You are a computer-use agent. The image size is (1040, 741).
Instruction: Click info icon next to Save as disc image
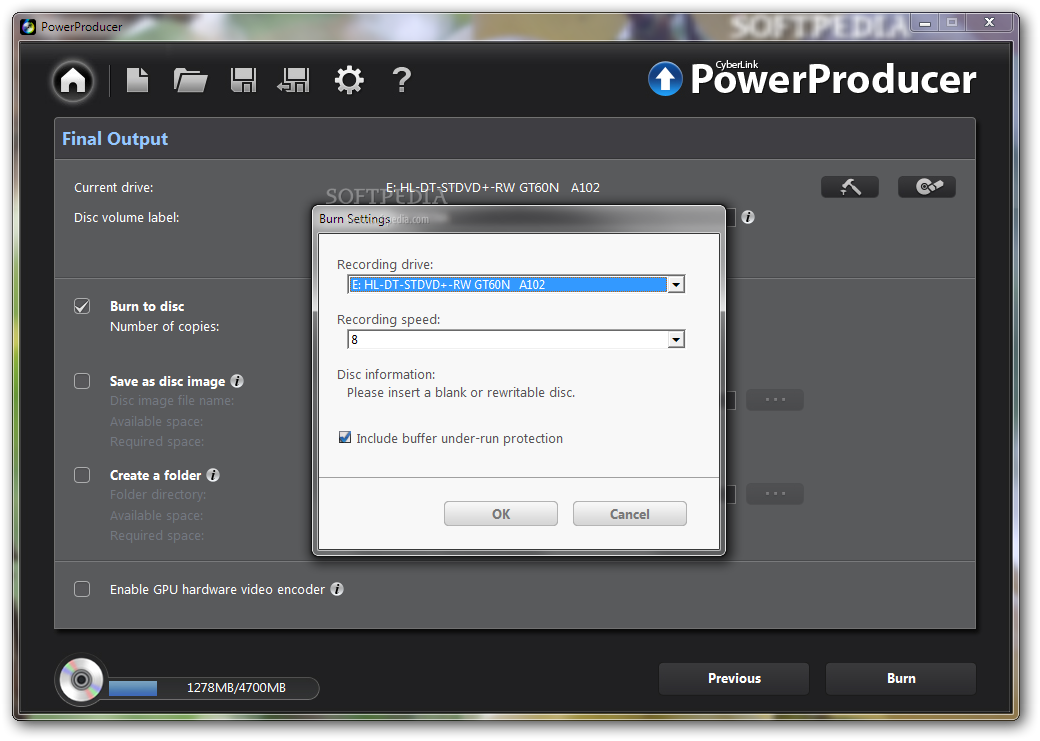(237, 381)
